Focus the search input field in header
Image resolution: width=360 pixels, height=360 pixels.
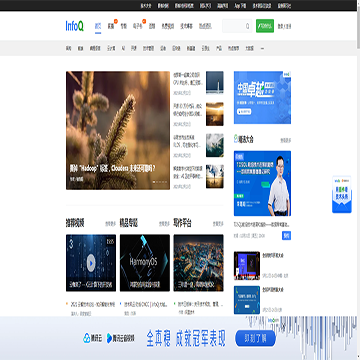[234, 26]
